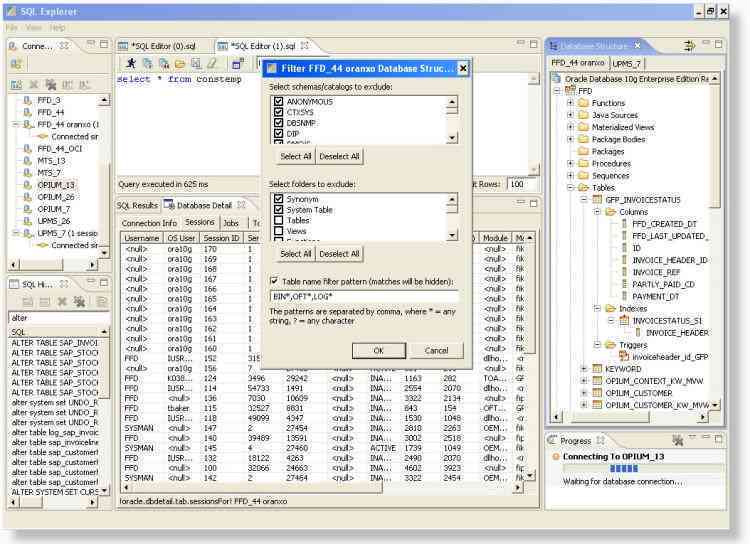Close the SQL Editor (1).sql tab
The height and width of the screenshot is (544, 750).
click(305, 45)
